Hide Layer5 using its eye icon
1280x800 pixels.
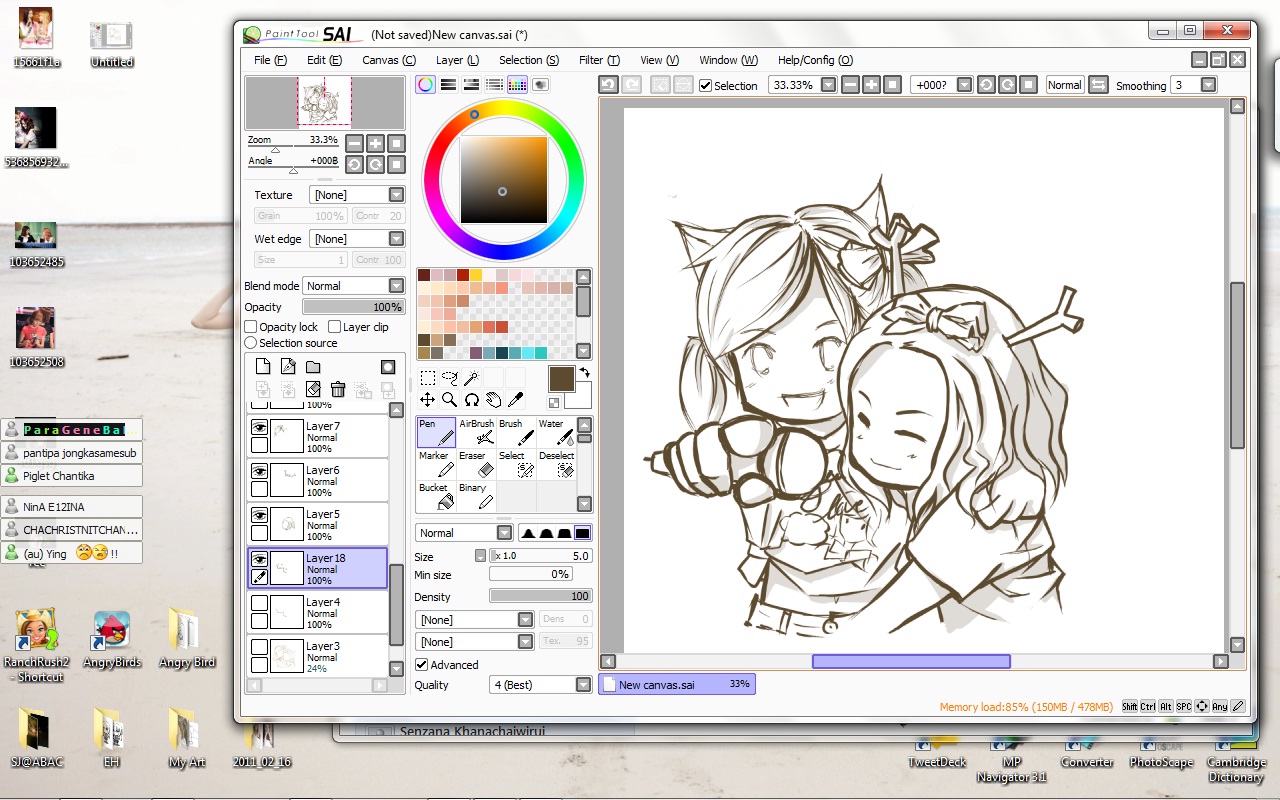[x=259, y=515]
